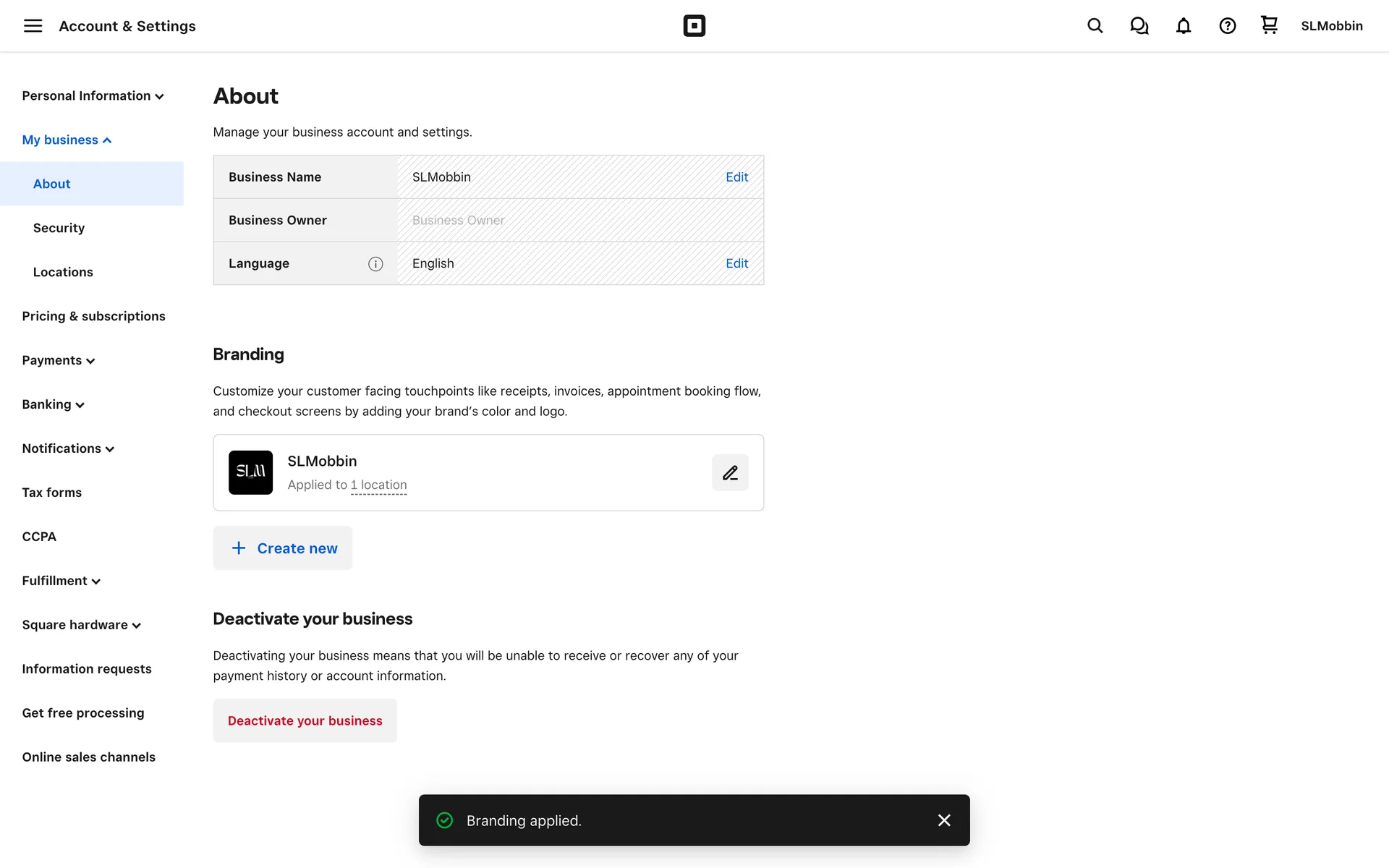
Task: Open the messages chat icon
Action: coord(1139,26)
